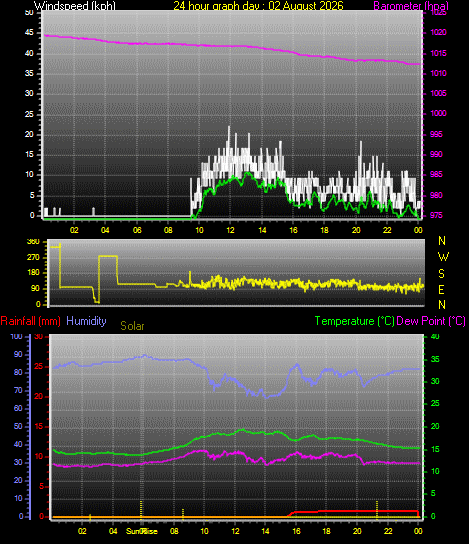Screen dimensions: 469x544
Task: Click the 1020 barometer scale value
Action: click(438, 33)
